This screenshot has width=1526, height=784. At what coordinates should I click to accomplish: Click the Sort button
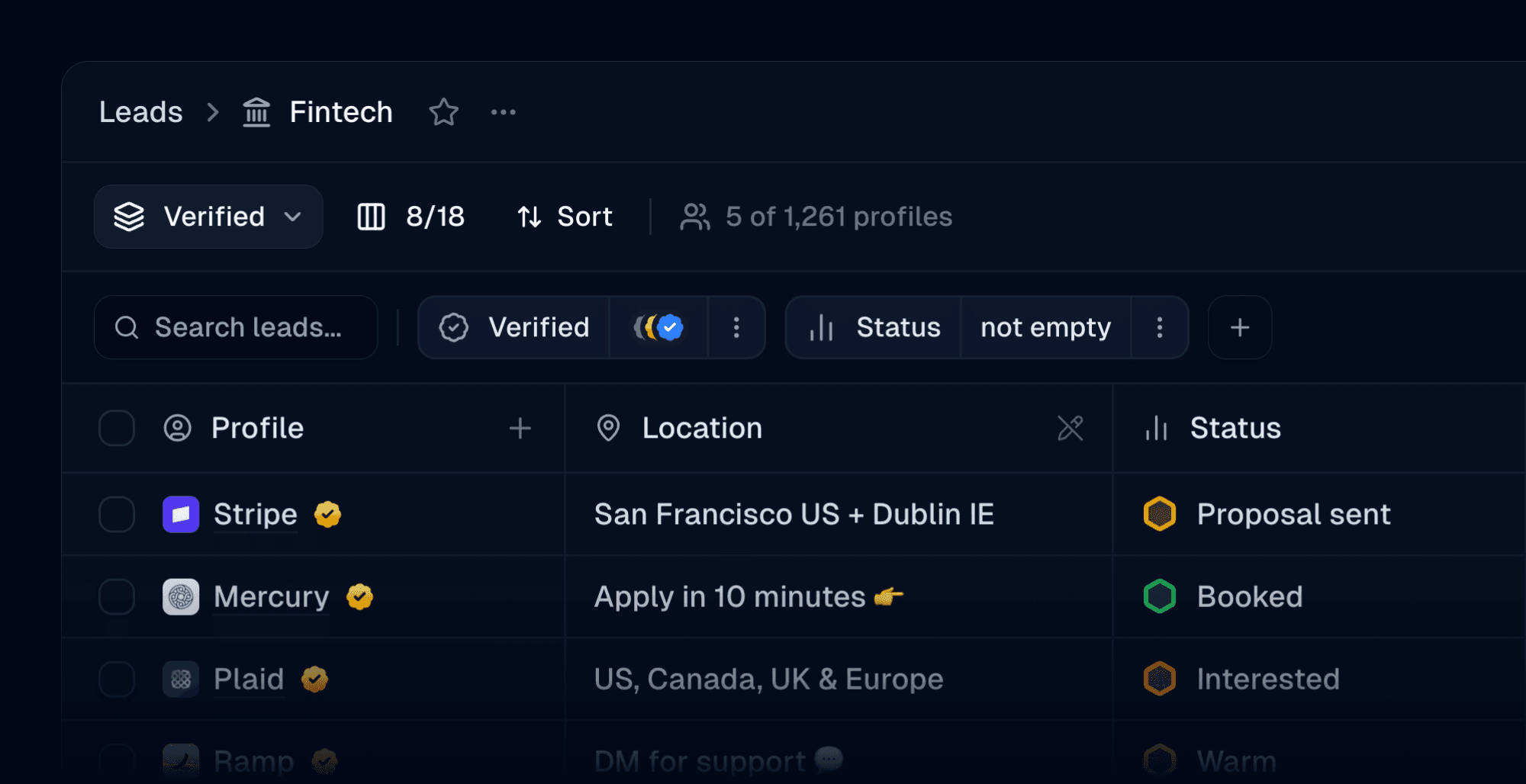[x=565, y=217]
